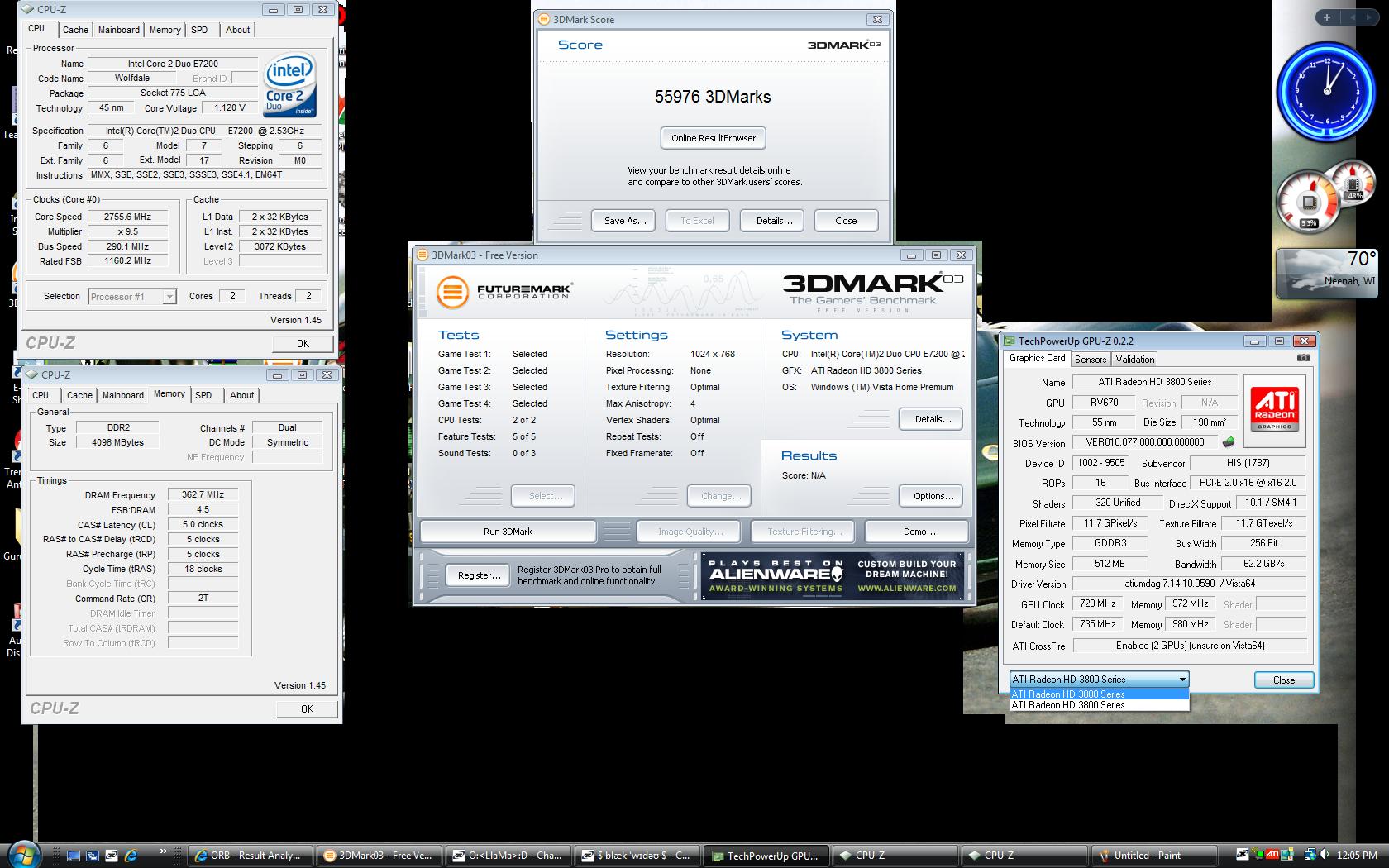This screenshot has width=1389, height=868.
Task: Switch to Sensors tab in GPU-Z
Action: (x=1091, y=359)
